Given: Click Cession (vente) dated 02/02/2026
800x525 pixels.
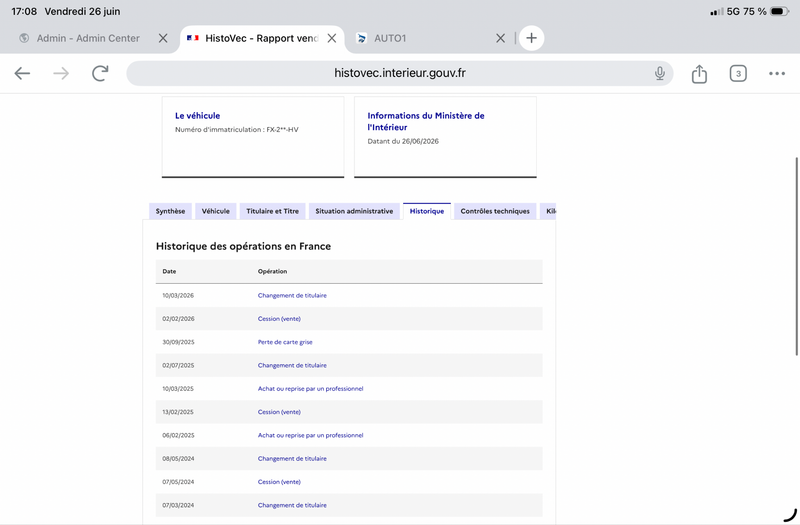Looking at the screenshot, I should 279,319.
